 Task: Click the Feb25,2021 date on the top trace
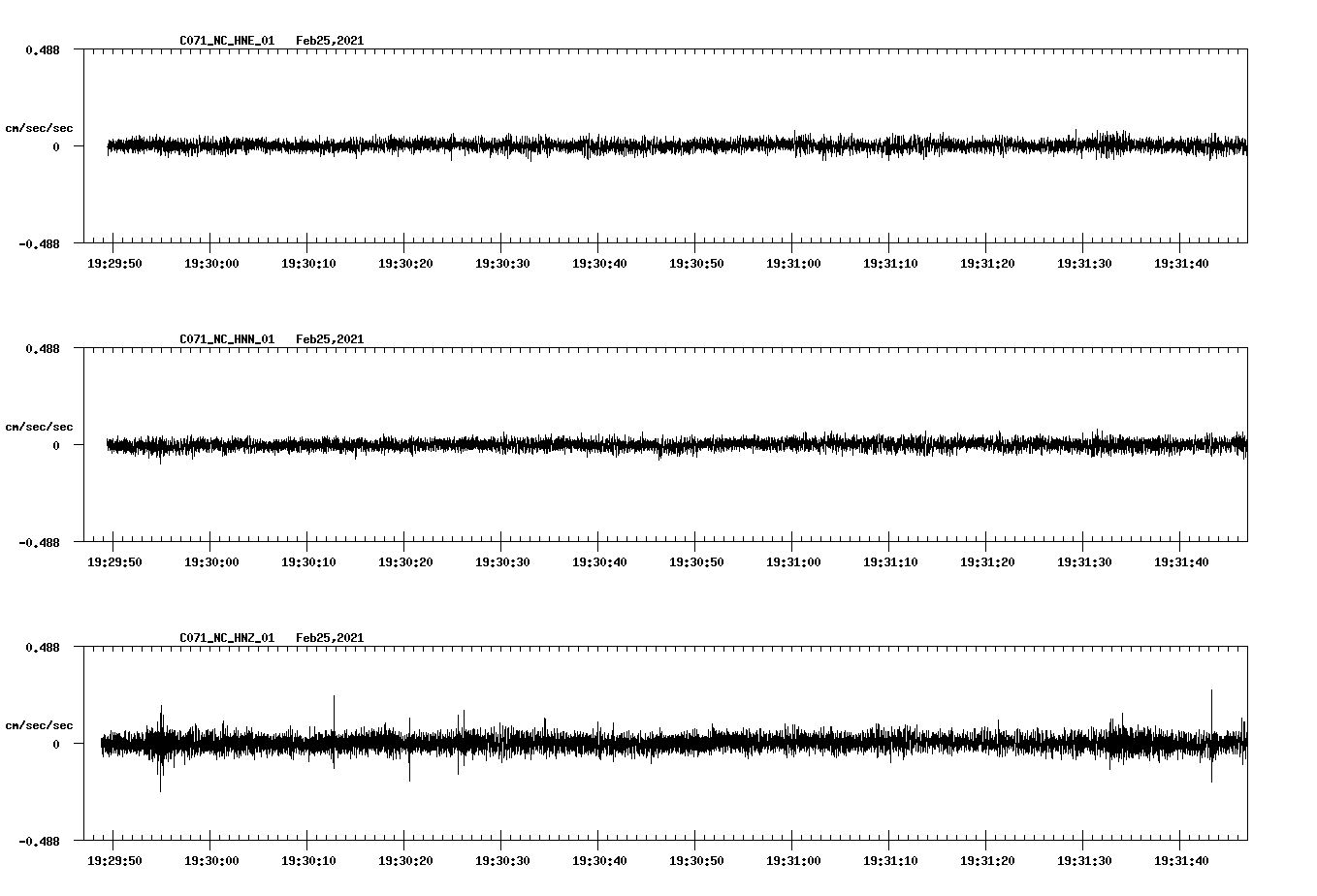(x=330, y=41)
